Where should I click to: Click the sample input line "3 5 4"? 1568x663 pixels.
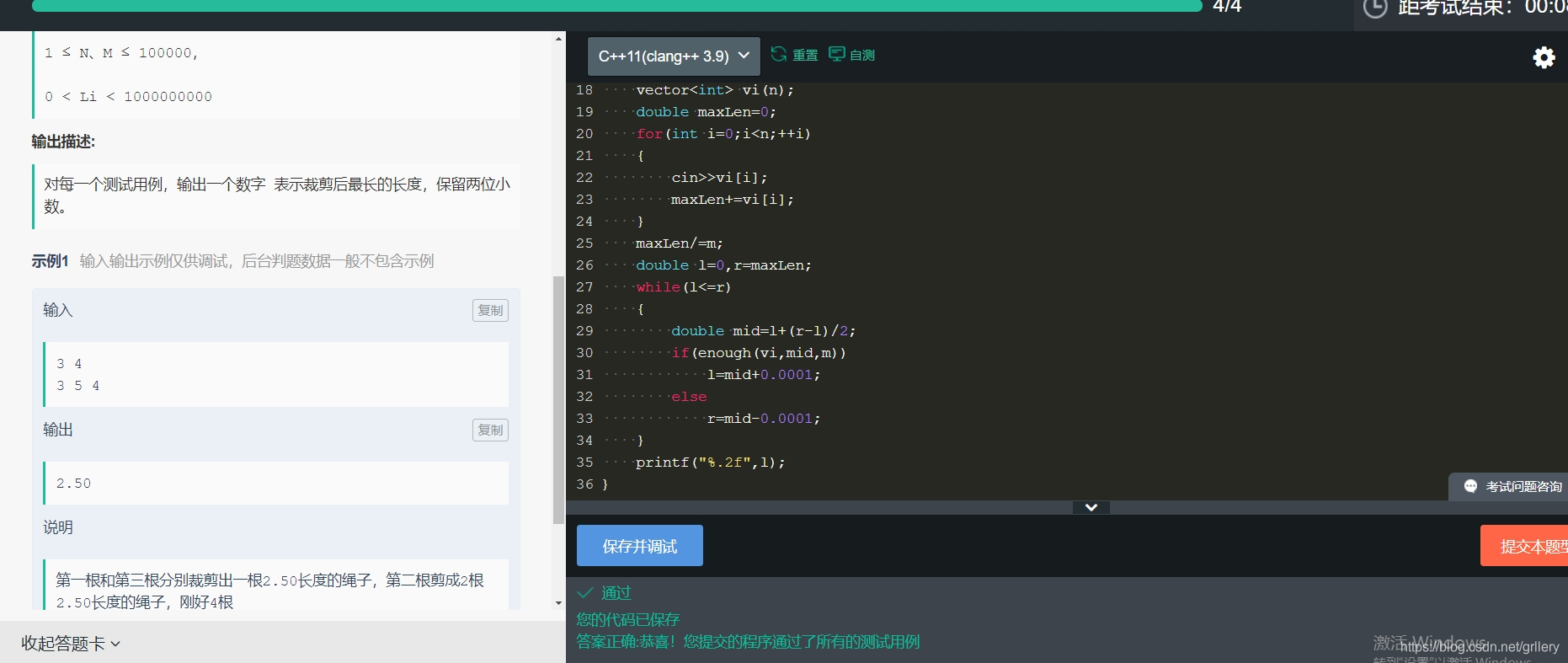click(77, 386)
